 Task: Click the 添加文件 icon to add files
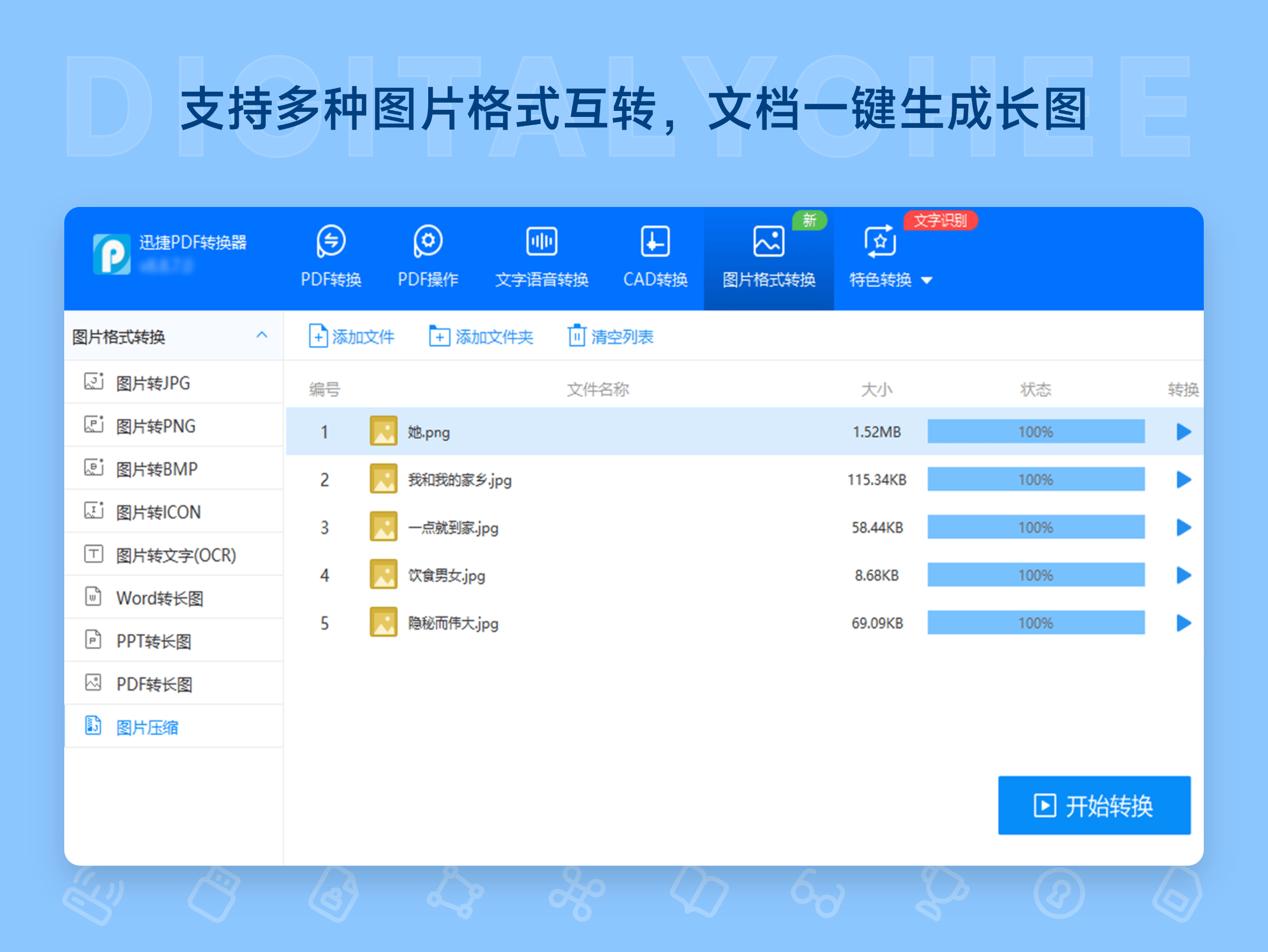click(x=319, y=337)
